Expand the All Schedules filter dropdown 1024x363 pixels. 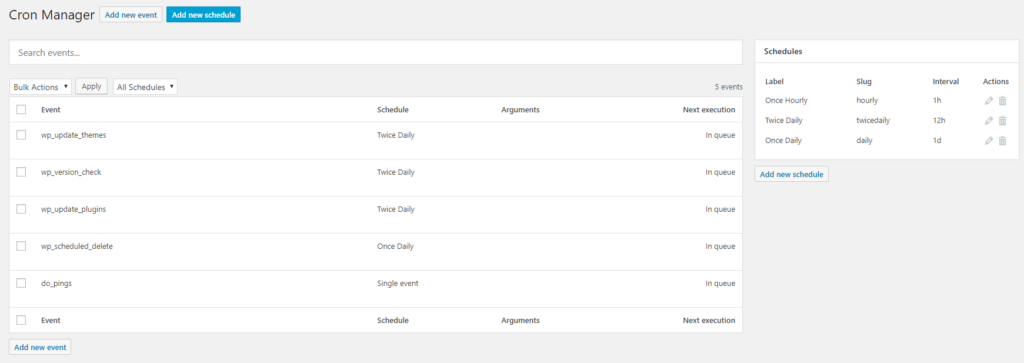[x=145, y=87]
